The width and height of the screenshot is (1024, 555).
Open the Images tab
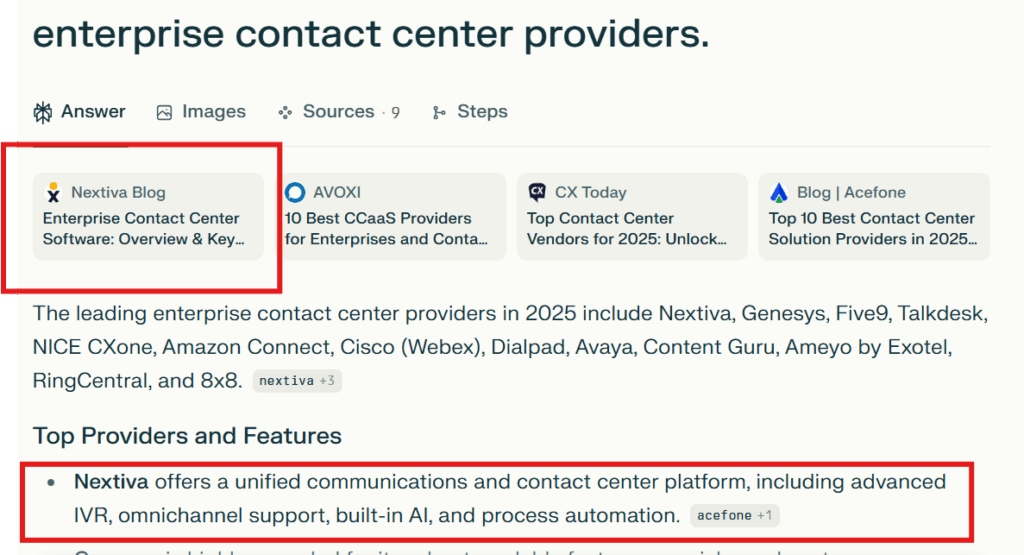pos(201,112)
